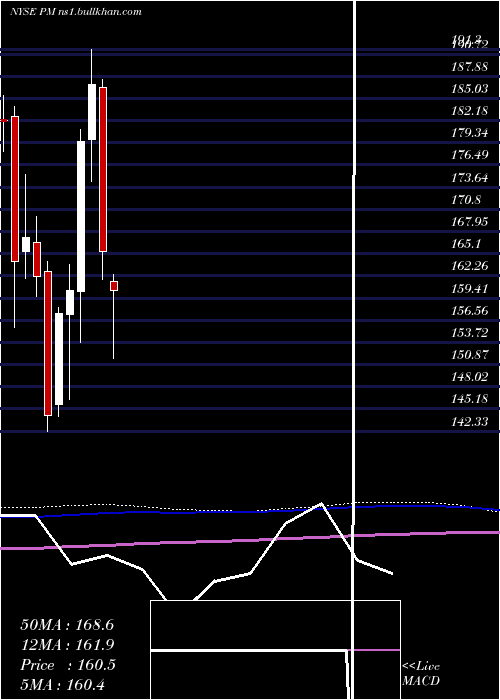This screenshot has height=700, width=500.
Task: Pick the 173.64 price axis label
Action: (x=469, y=178)
